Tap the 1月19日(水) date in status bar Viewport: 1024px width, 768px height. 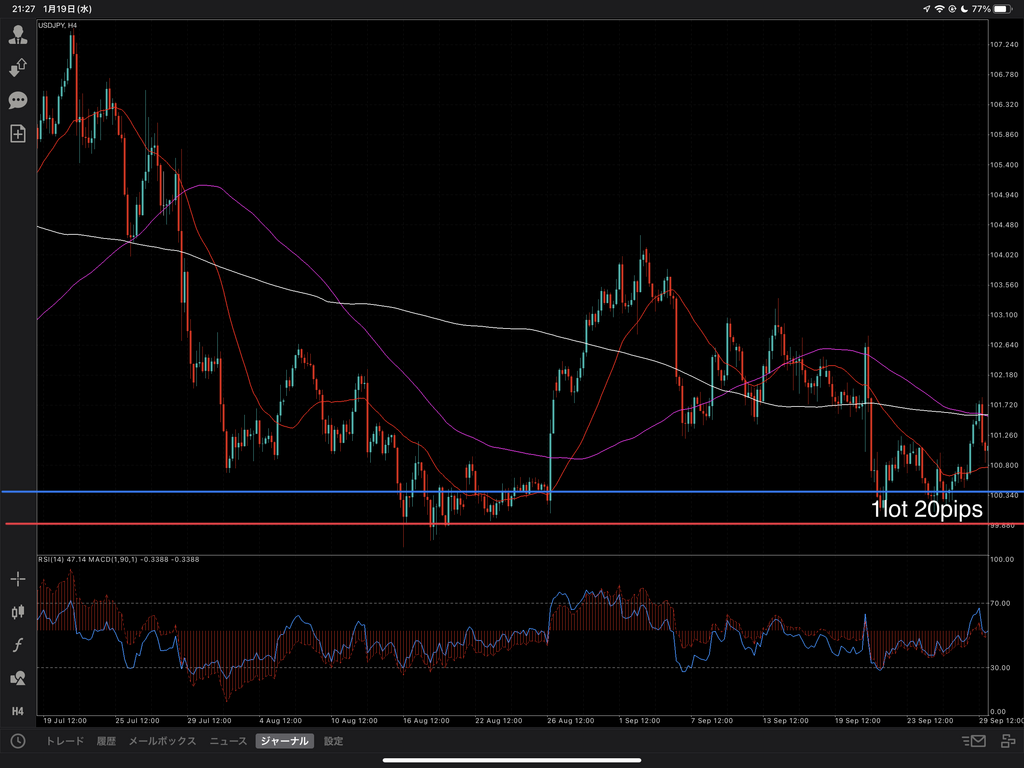click(67, 9)
